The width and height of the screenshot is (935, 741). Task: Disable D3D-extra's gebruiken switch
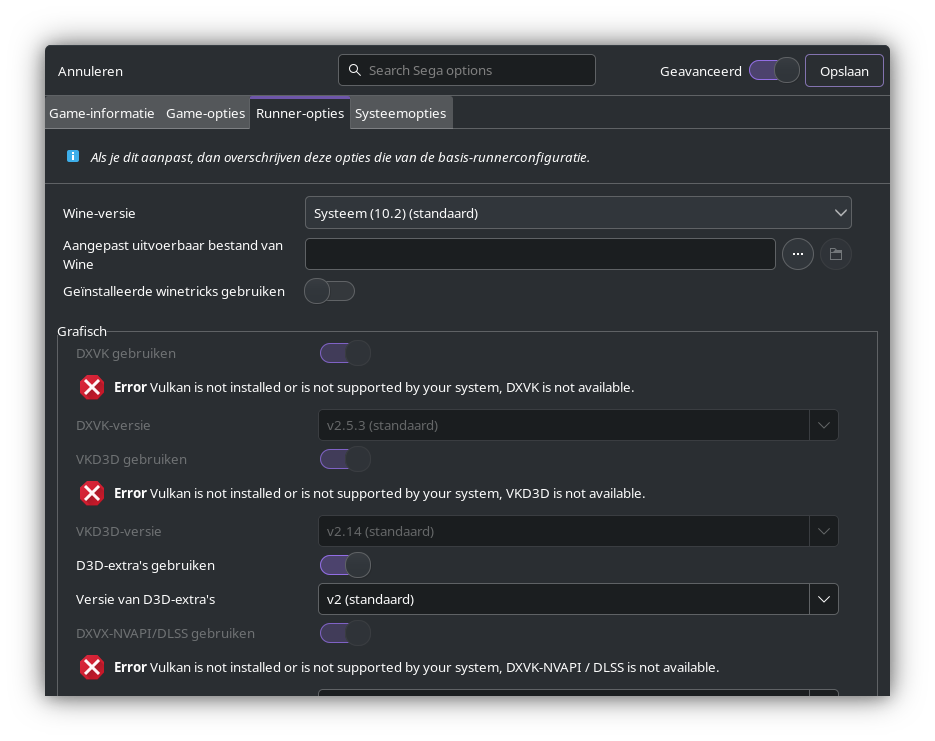[x=345, y=565]
